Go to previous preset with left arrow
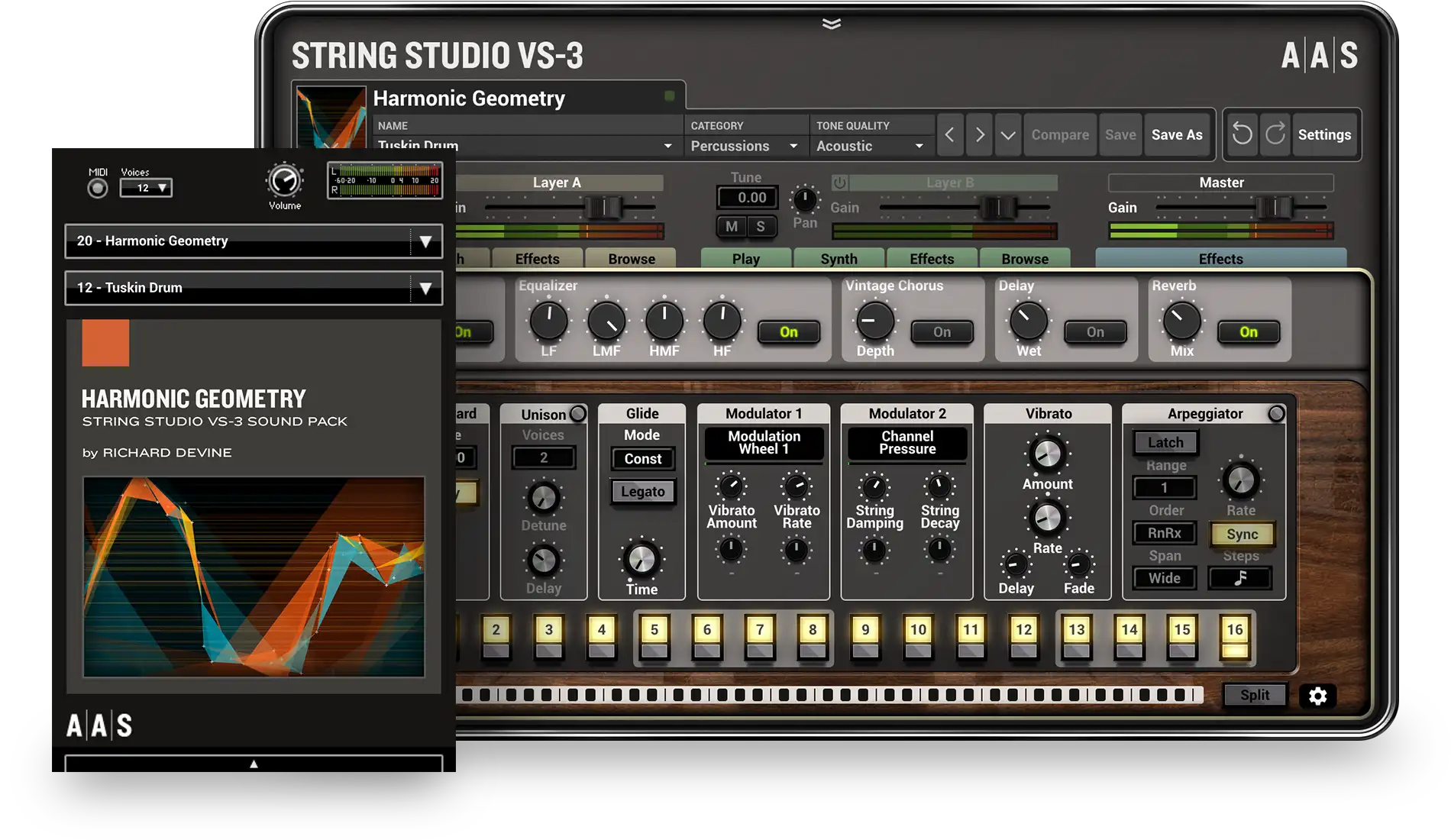Screen dimensions: 1451x840 [949, 135]
